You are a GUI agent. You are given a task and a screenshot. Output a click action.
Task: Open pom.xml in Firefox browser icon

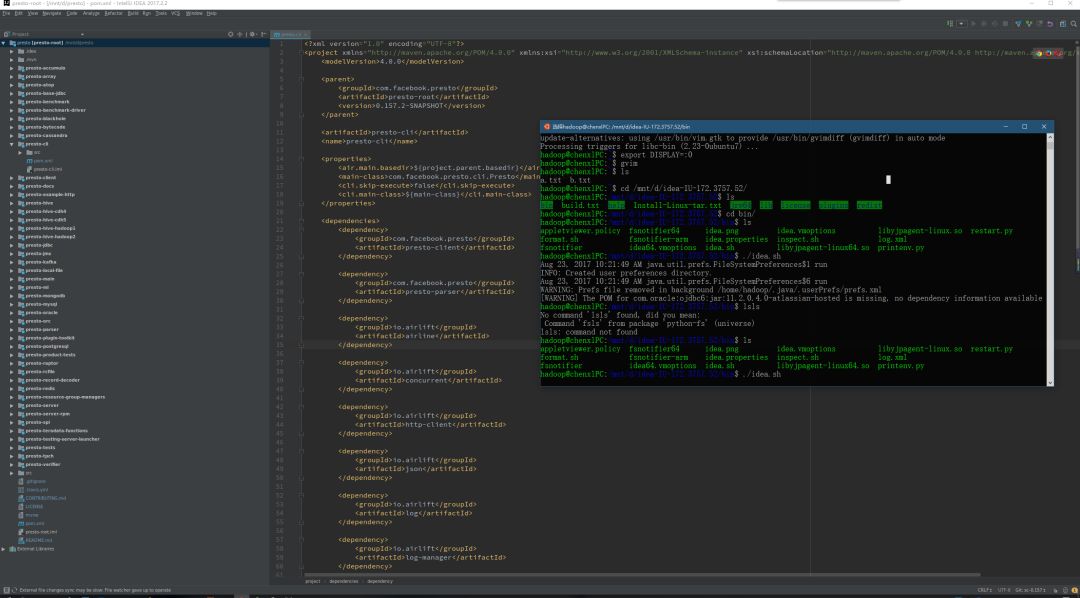pyautogui.click(x=1048, y=53)
